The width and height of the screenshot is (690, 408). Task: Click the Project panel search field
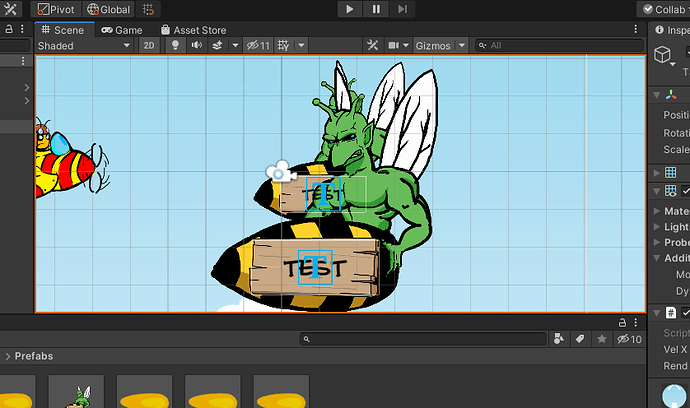(423, 339)
